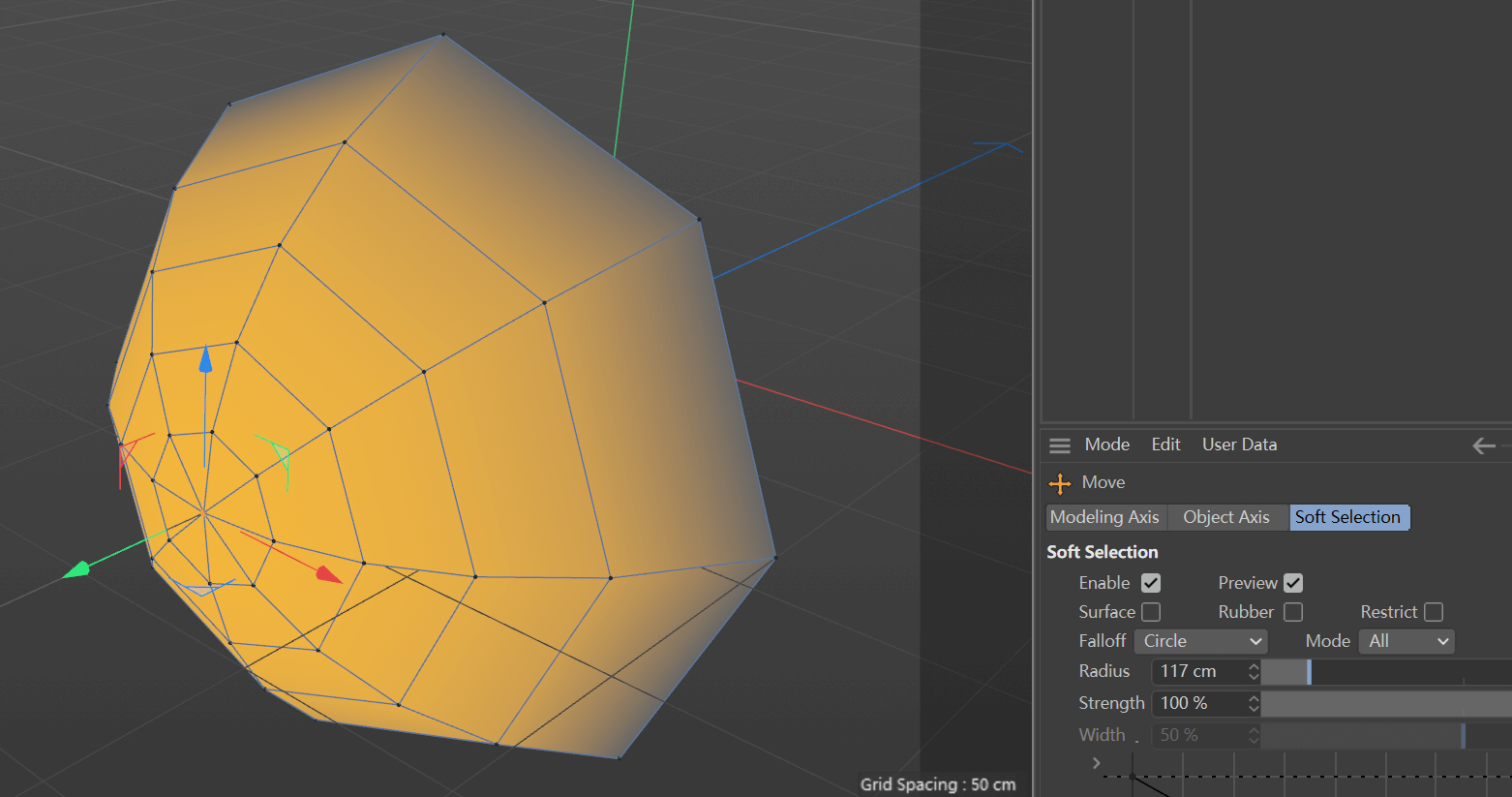Open the attribute manager hamburger menu
Viewport: 1512px width, 797px height.
(1060, 445)
